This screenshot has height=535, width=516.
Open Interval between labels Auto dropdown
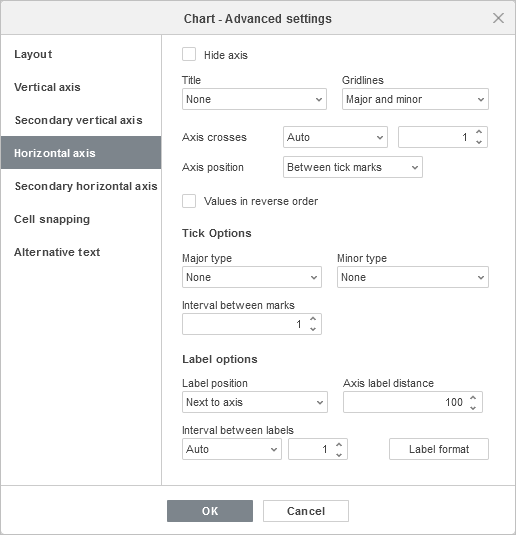tap(232, 449)
